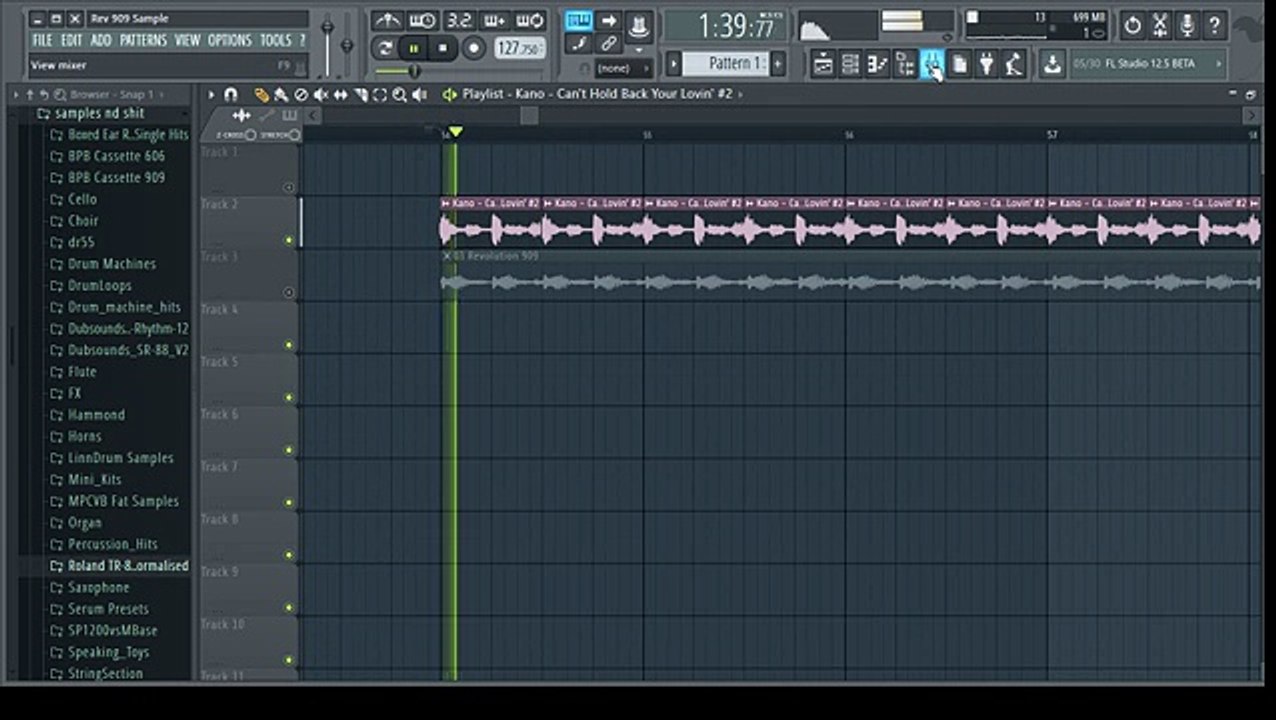Click the main pitch slider

pyautogui.click(x=347, y=45)
